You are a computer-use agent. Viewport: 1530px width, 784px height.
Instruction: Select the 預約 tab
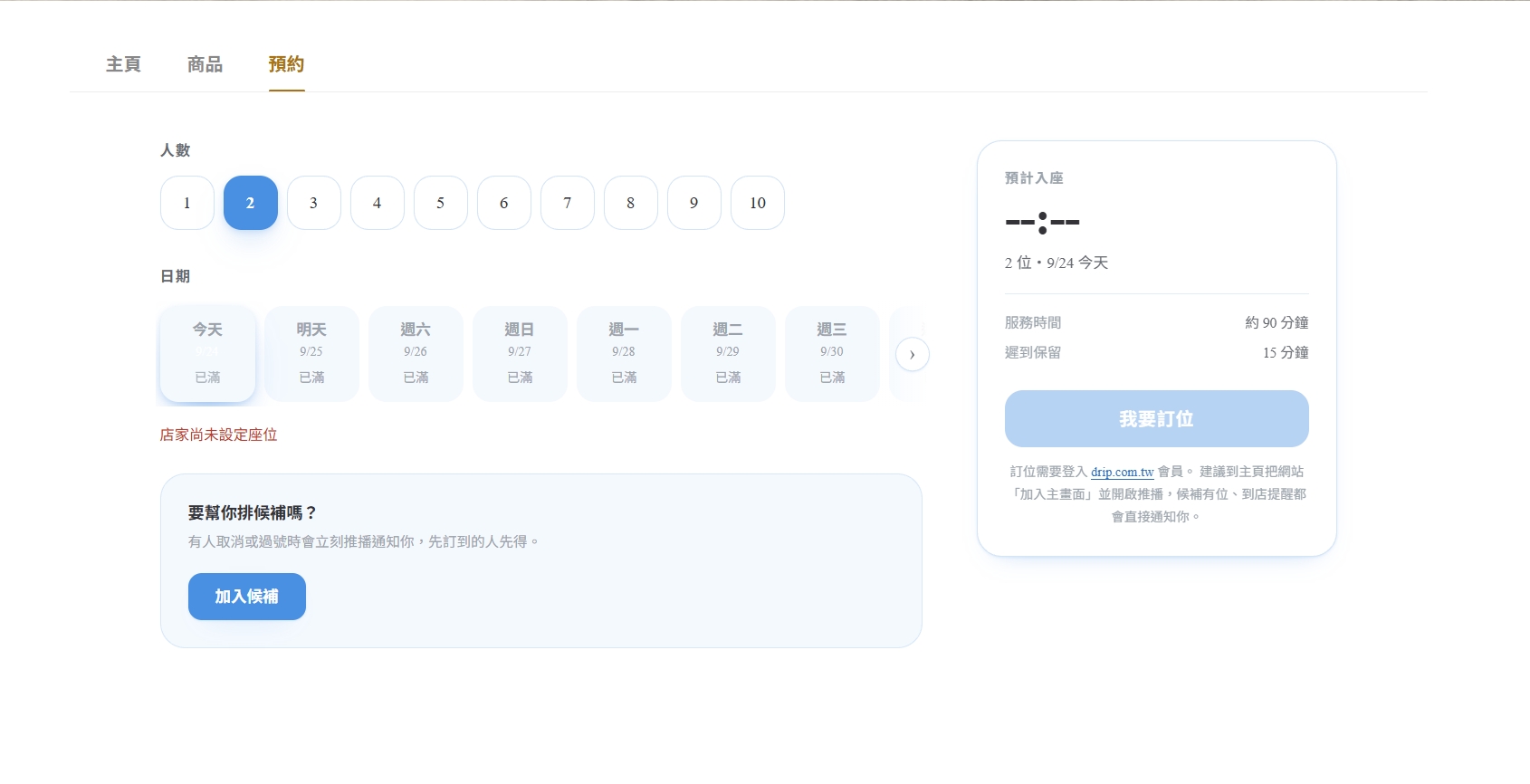pos(286,64)
